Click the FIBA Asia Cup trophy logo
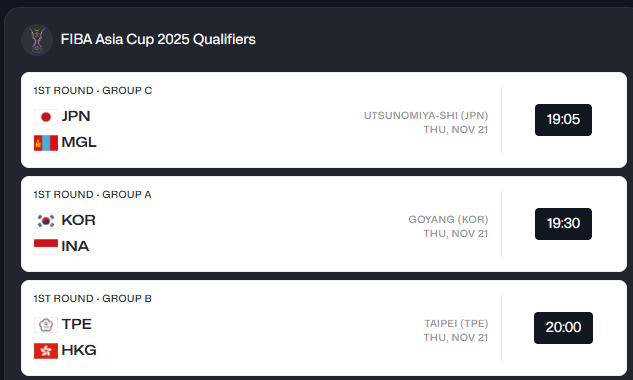The height and width of the screenshot is (380, 633). (x=37, y=40)
